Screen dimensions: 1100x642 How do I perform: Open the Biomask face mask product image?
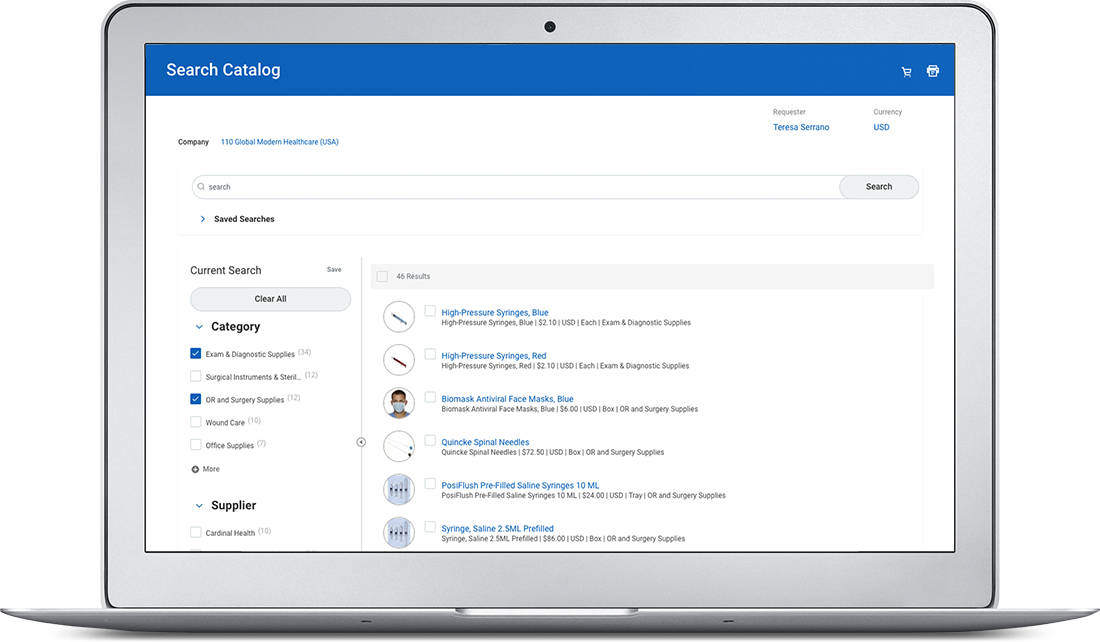(x=399, y=403)
